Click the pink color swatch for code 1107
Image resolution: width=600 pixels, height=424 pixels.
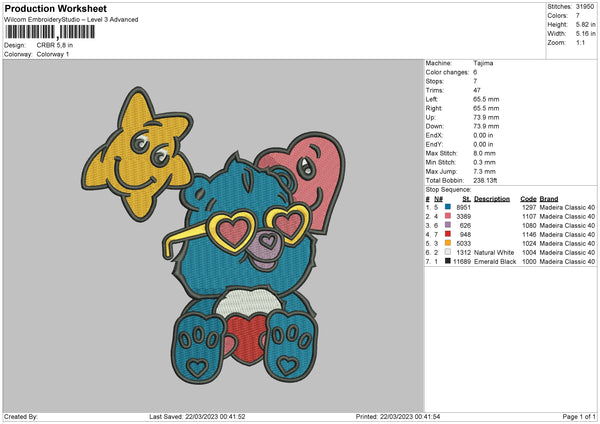click(448, 216)
